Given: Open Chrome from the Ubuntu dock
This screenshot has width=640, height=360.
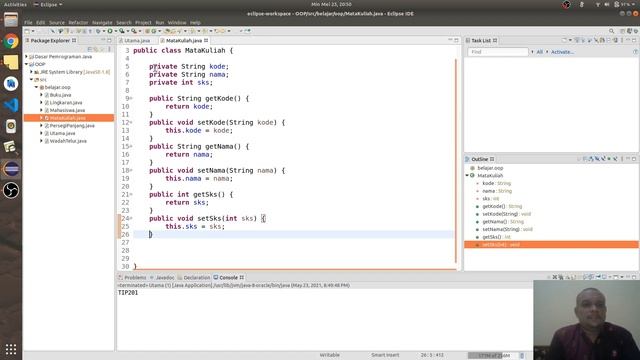Looking at the screenshot, I should (x=11, y=42).
